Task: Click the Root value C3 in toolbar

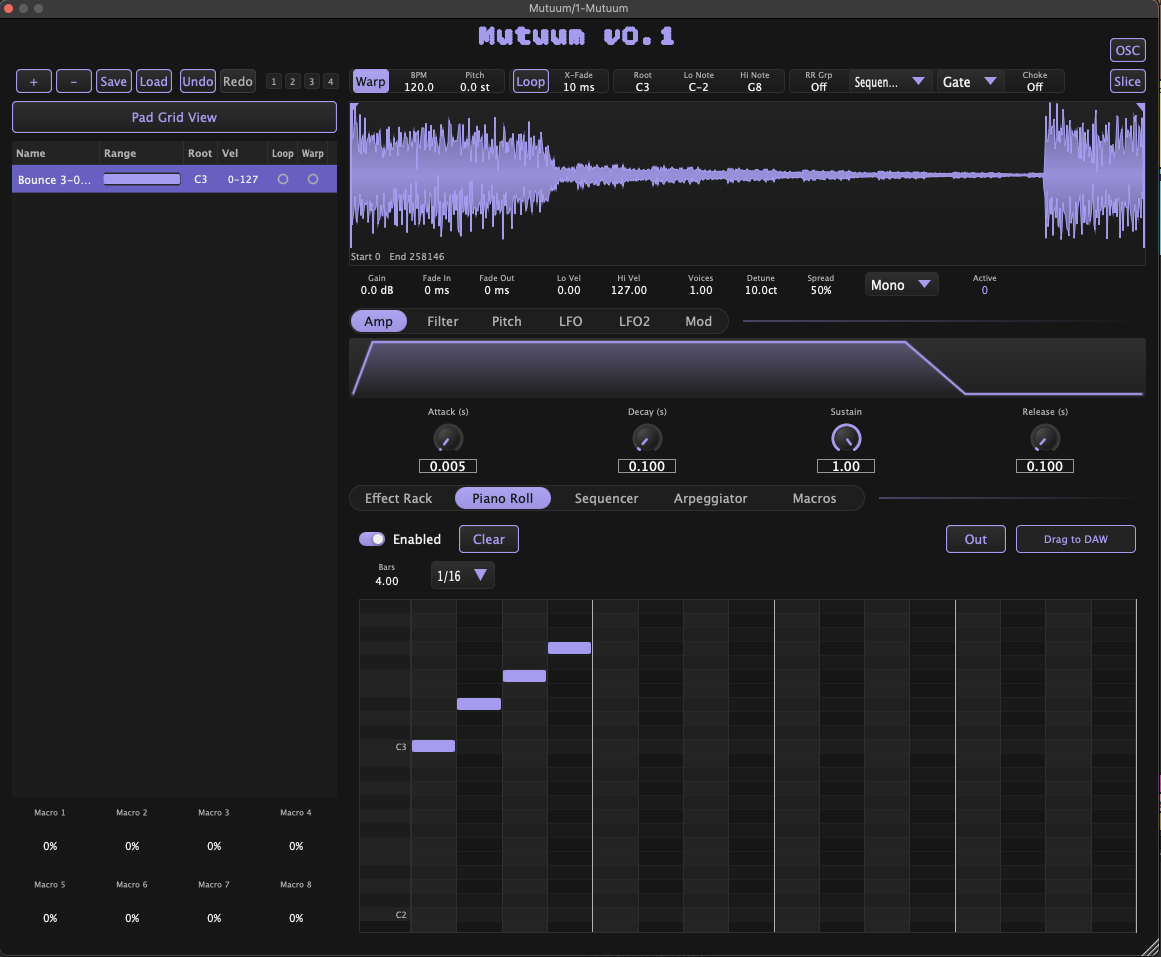Action: tap(643, 87)
